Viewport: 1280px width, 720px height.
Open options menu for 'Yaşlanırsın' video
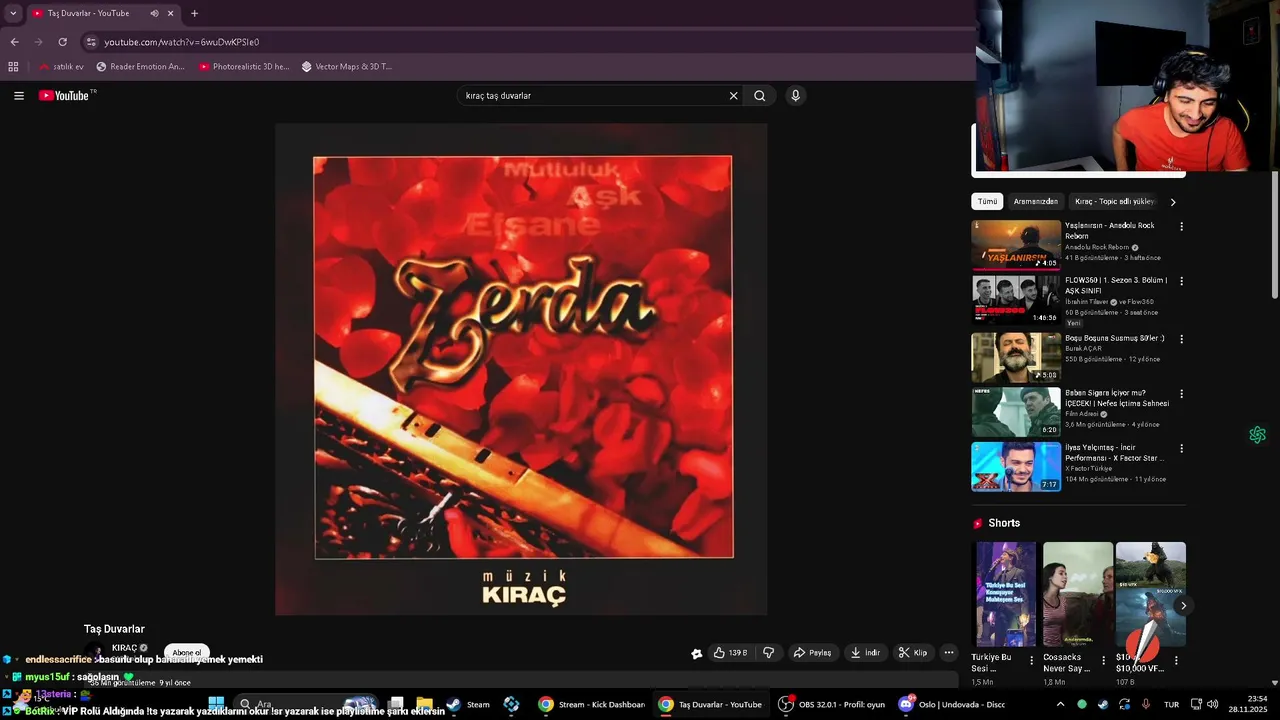pyautogui.click(x=1181, y=227)
